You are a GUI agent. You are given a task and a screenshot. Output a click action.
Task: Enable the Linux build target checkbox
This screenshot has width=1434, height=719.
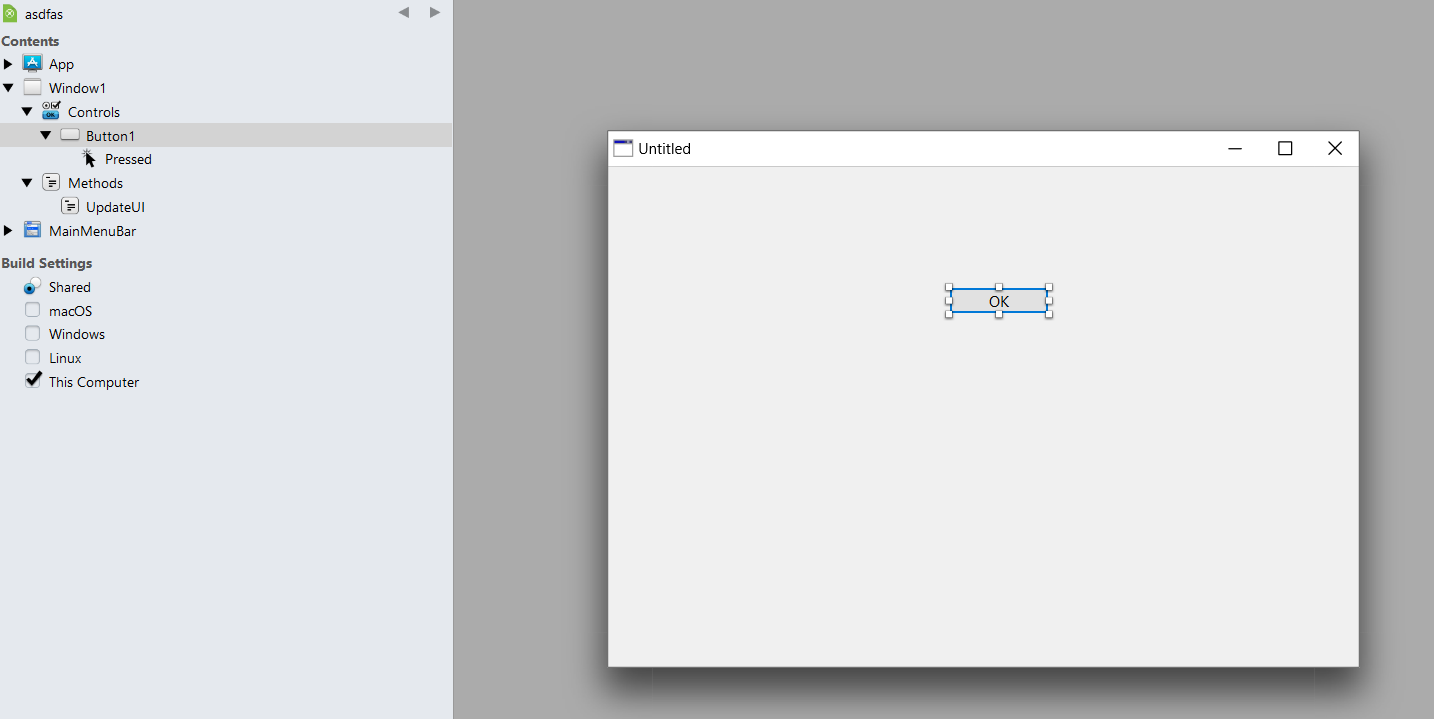(x=33, y=358)
